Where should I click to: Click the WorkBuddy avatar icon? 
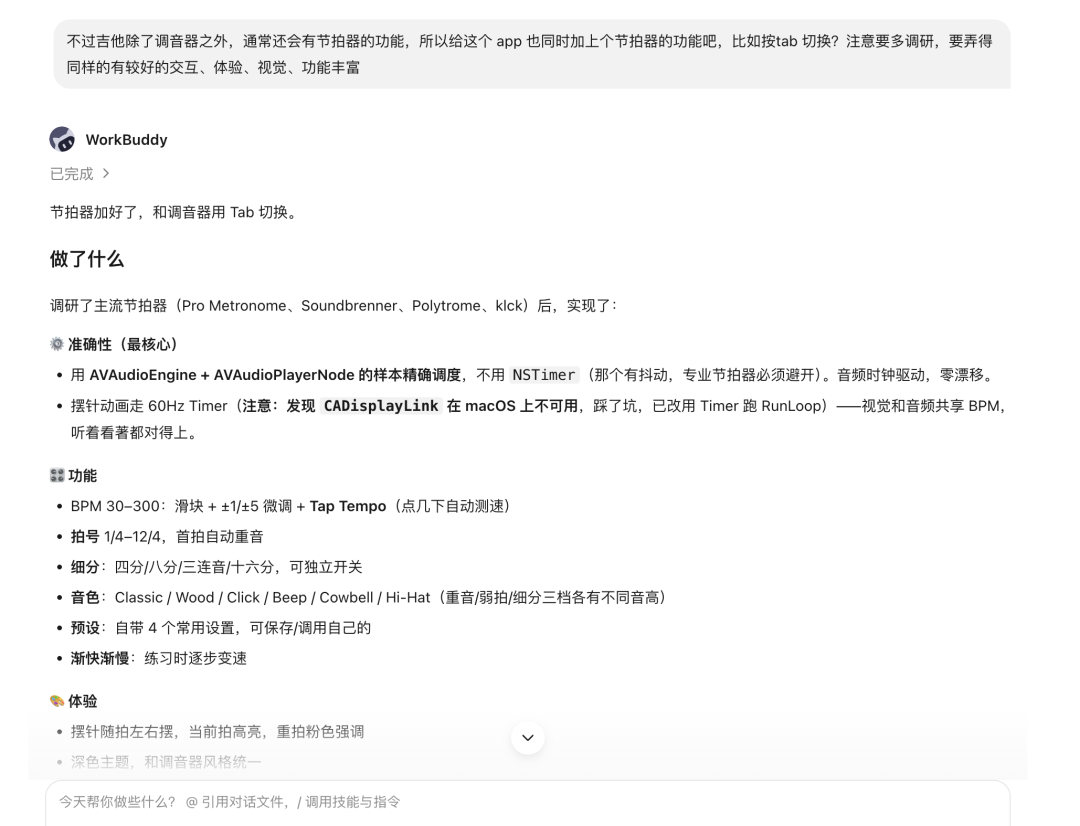pos(62,139)
